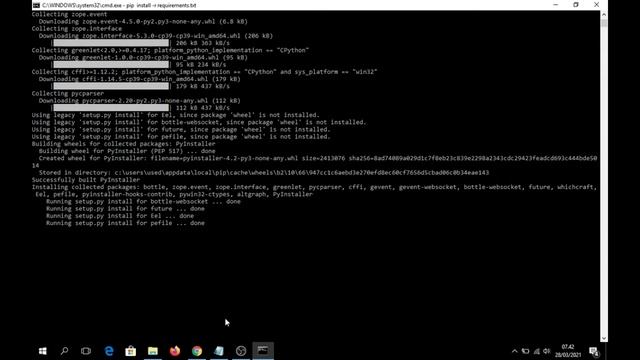Open Microsoft Store from taskbar
The image size is (640, 360).
click(x=131, y=351)
